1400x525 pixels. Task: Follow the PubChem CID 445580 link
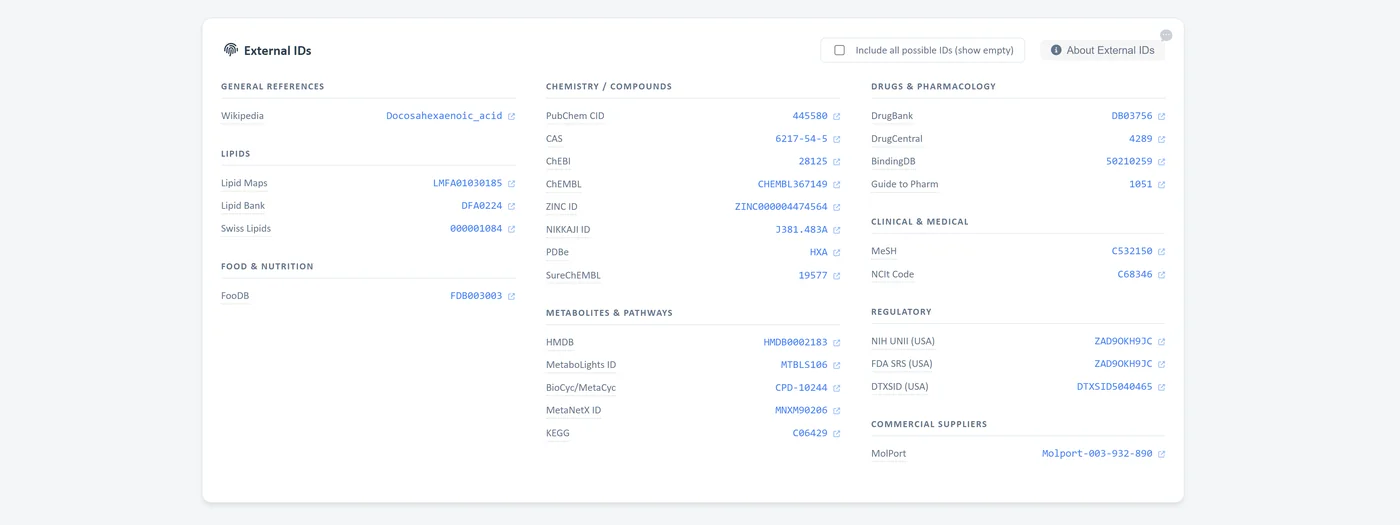810,116
